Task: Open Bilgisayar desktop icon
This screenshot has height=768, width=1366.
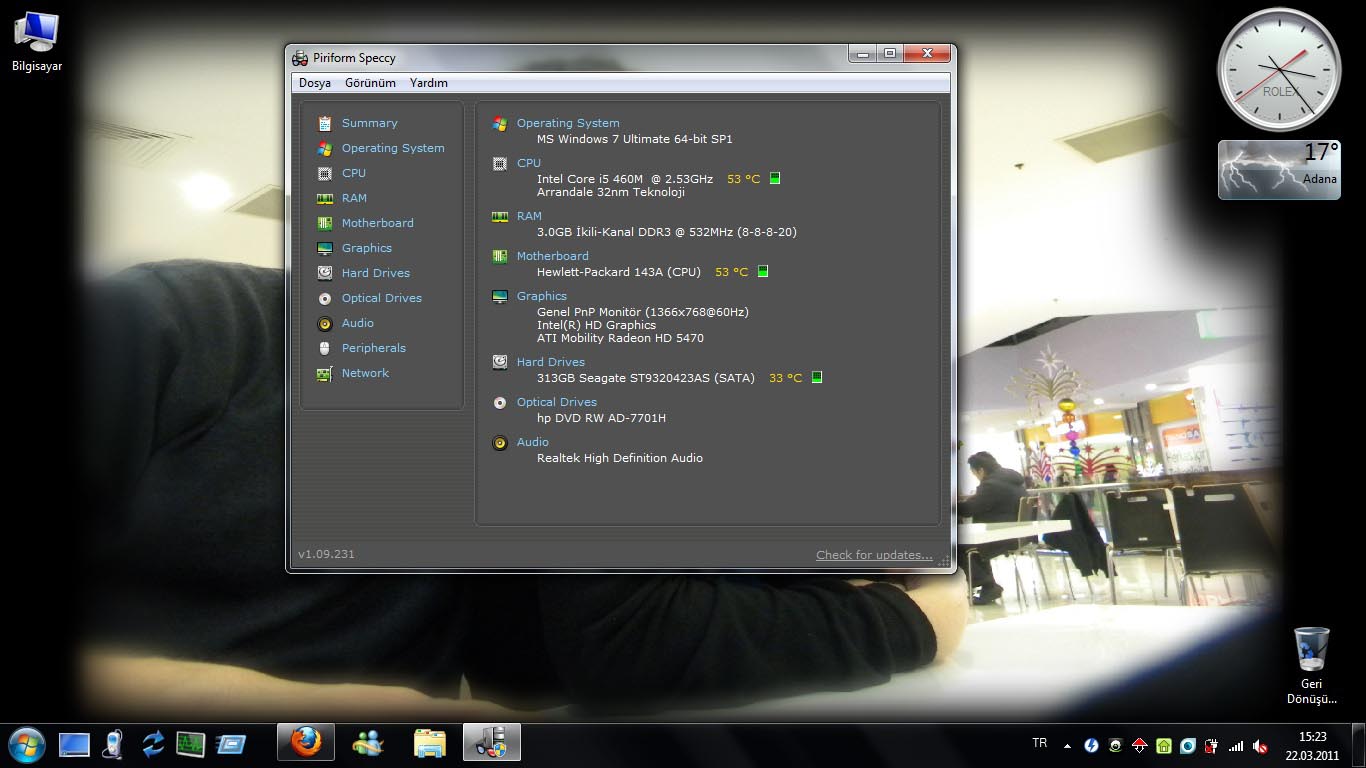Action: coord(36,43)
